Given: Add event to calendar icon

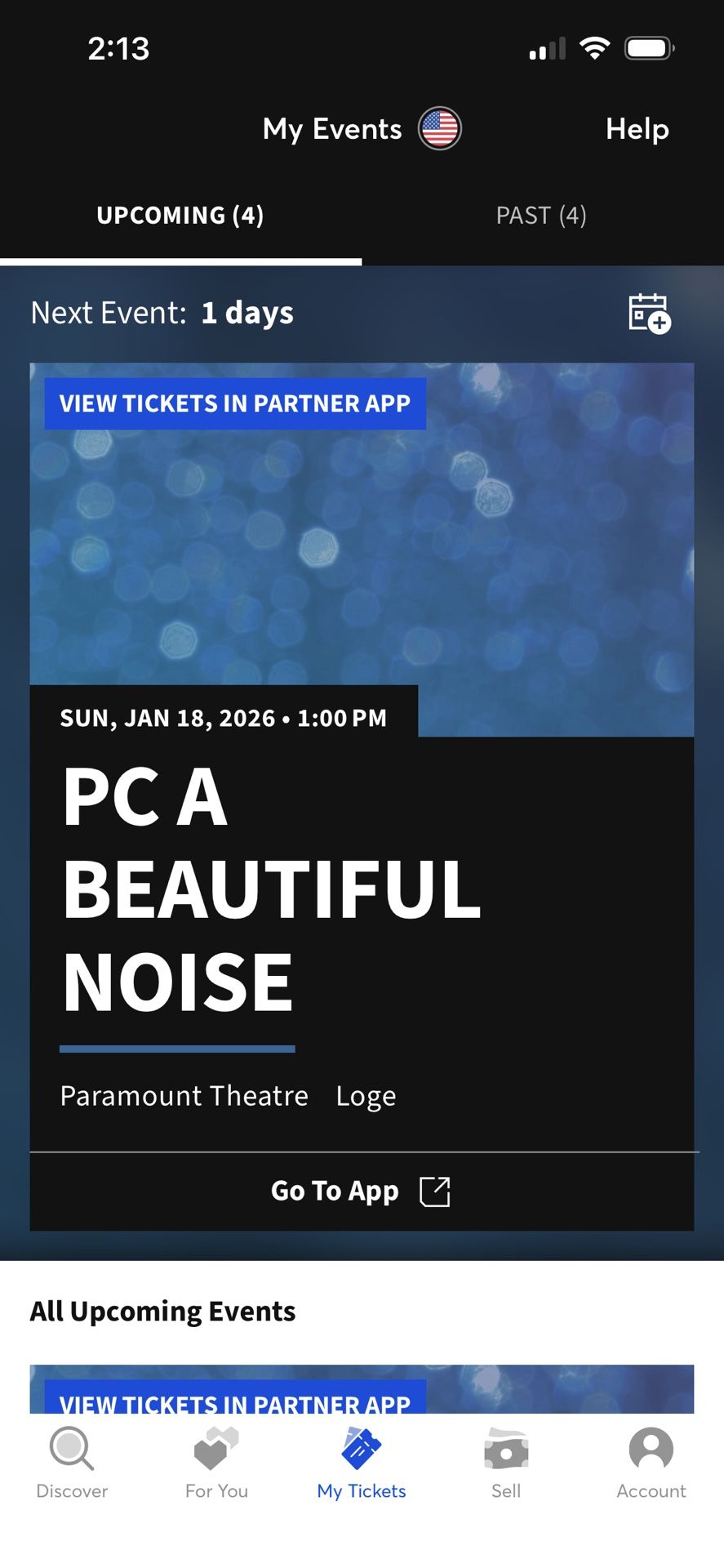Looking at the screenshot, I should tap(649, 314).
